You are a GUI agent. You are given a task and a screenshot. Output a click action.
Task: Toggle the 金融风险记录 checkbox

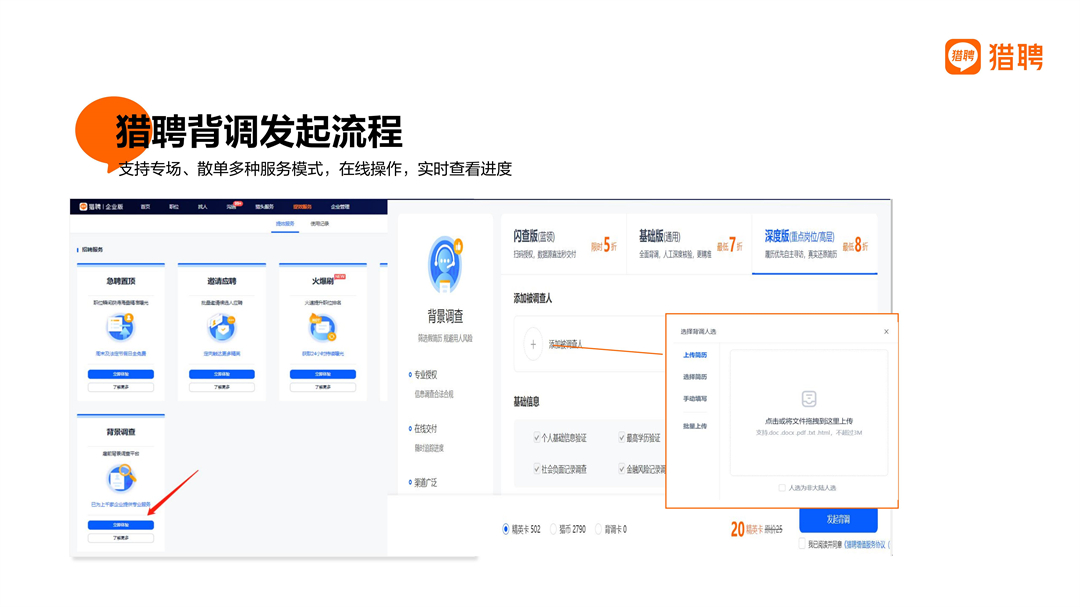(621, 469)
